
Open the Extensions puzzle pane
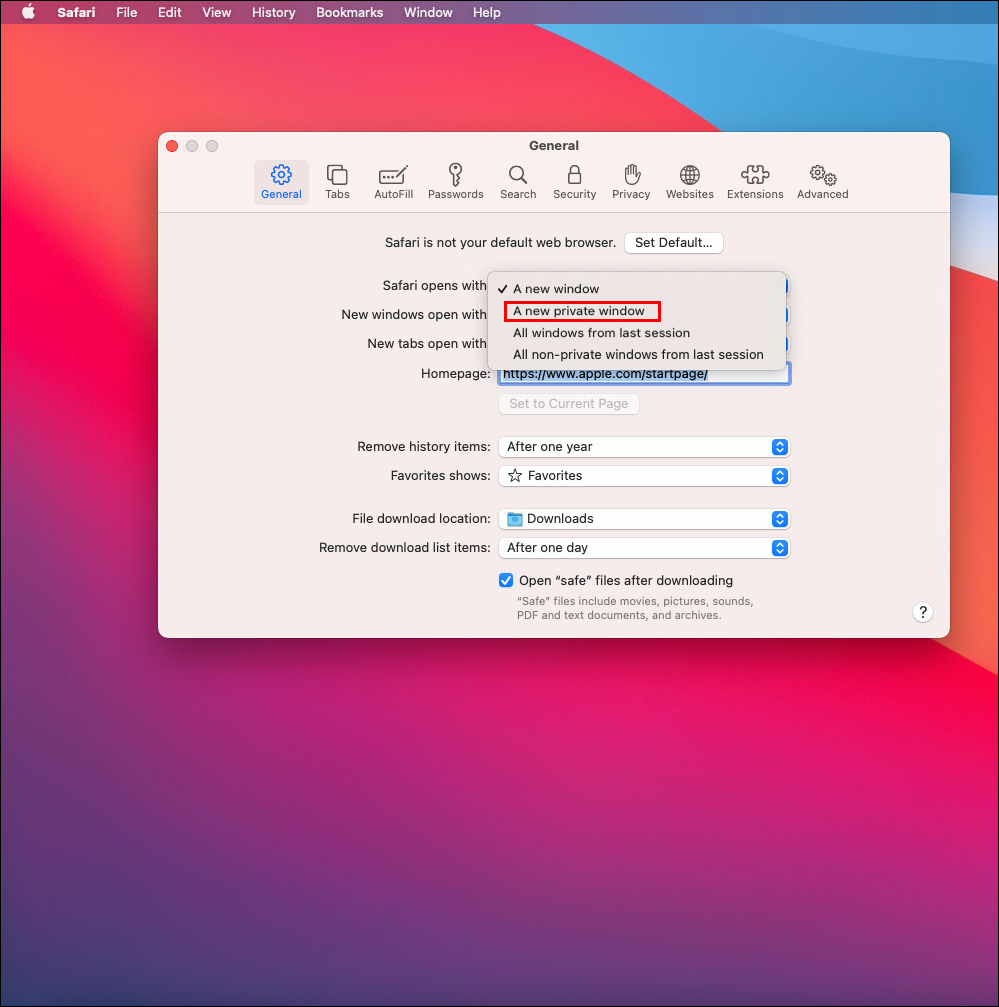(x=755, y=182)
